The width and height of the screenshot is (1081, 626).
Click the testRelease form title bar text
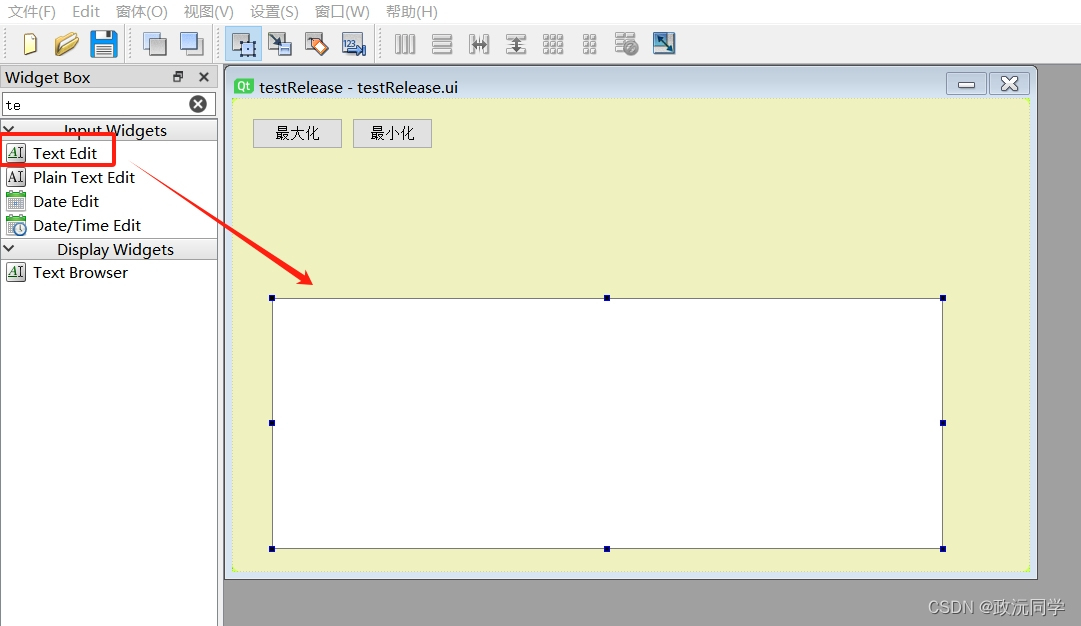click(x=358, y=88)
